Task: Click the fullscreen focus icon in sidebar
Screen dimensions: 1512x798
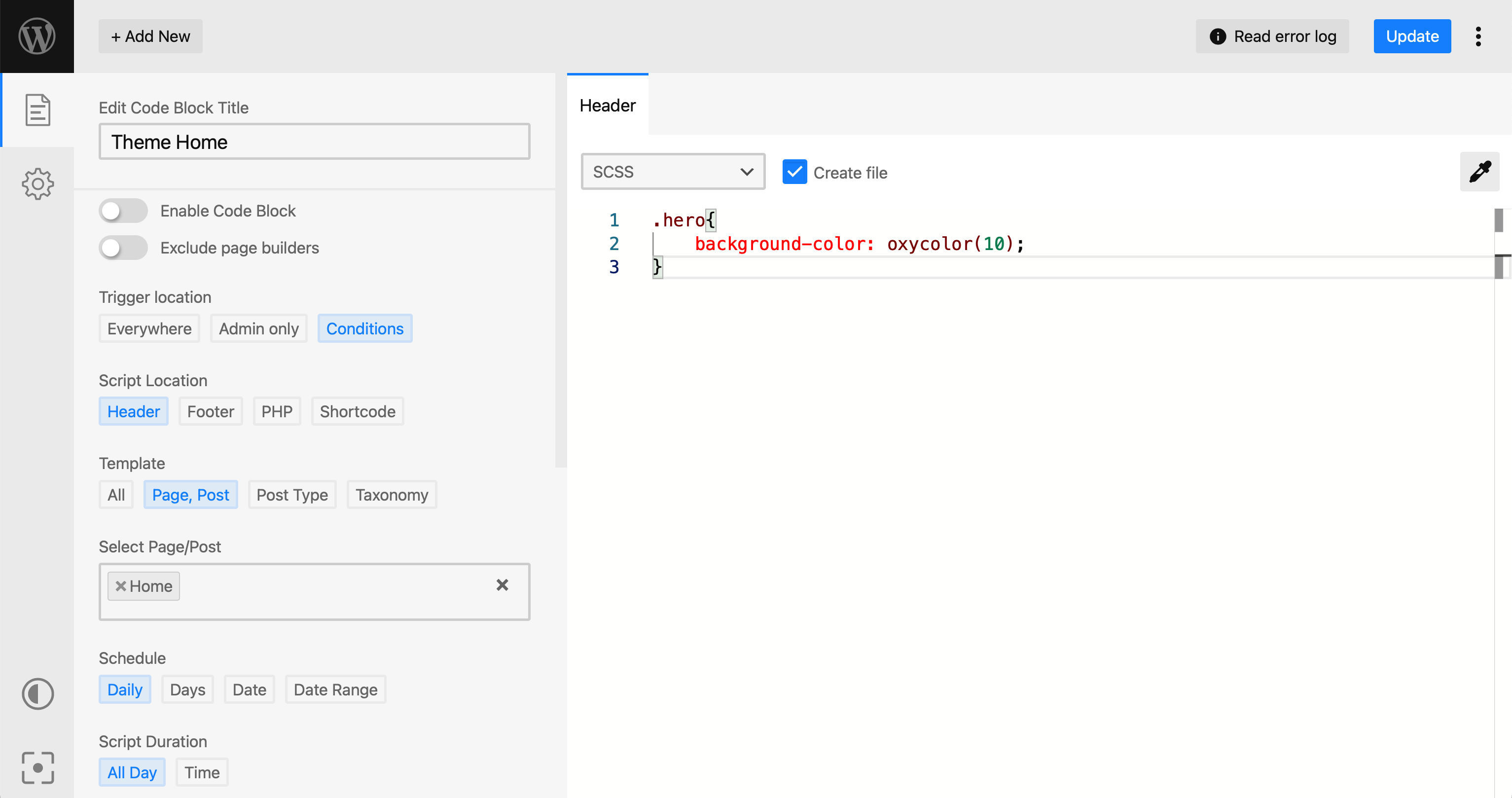Action: point(37,767)
